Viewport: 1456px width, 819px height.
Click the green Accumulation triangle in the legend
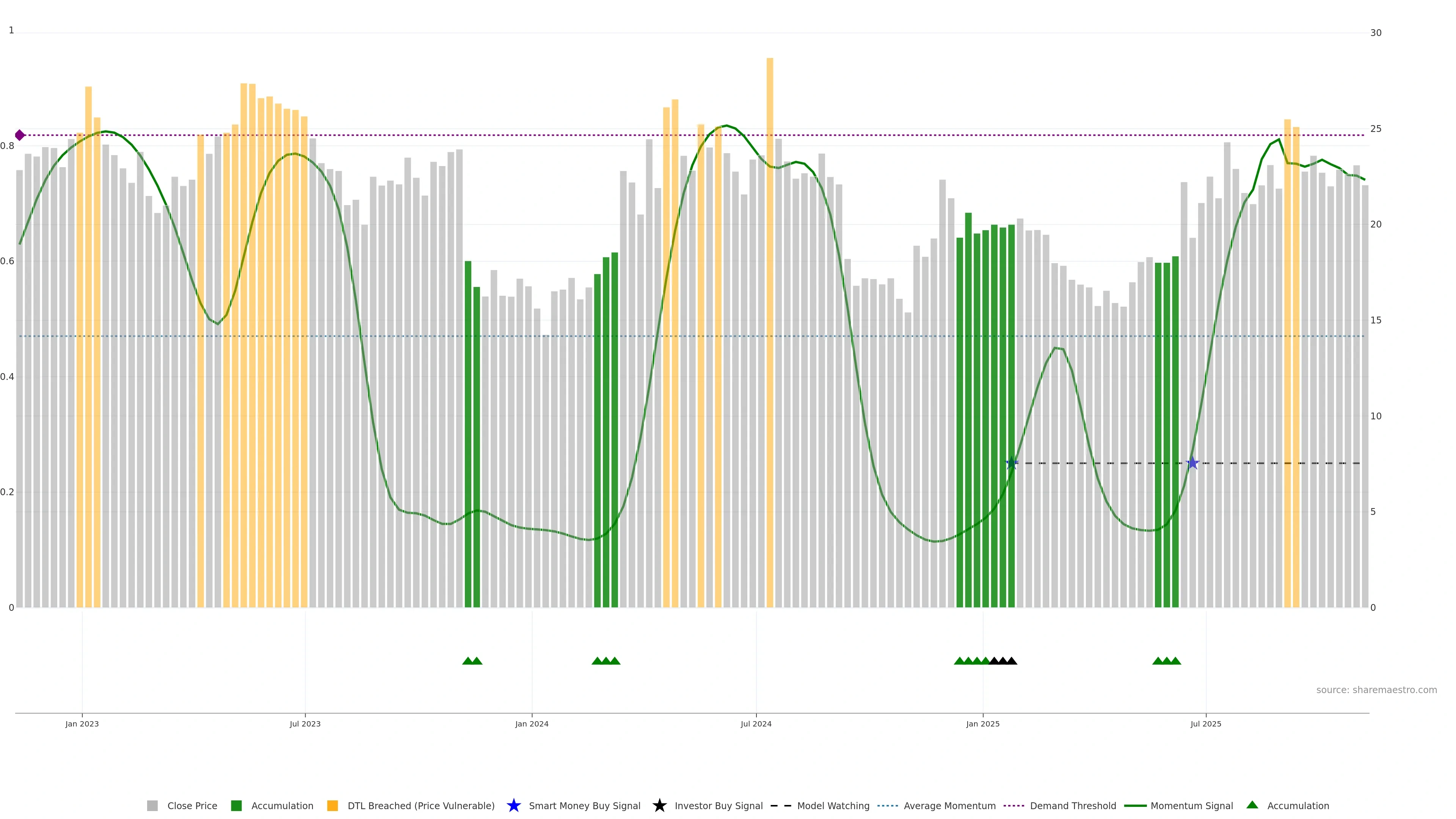[x=1252, y=805]
